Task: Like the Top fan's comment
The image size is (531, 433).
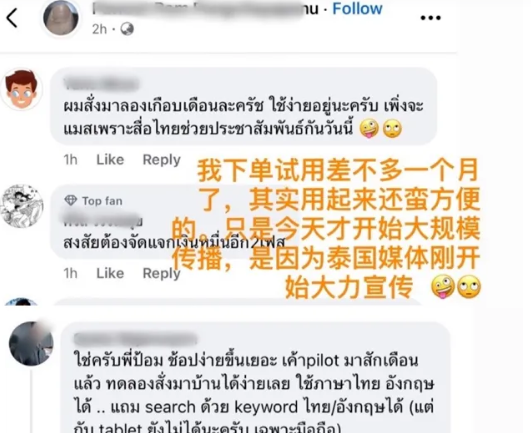Action: 110,273
